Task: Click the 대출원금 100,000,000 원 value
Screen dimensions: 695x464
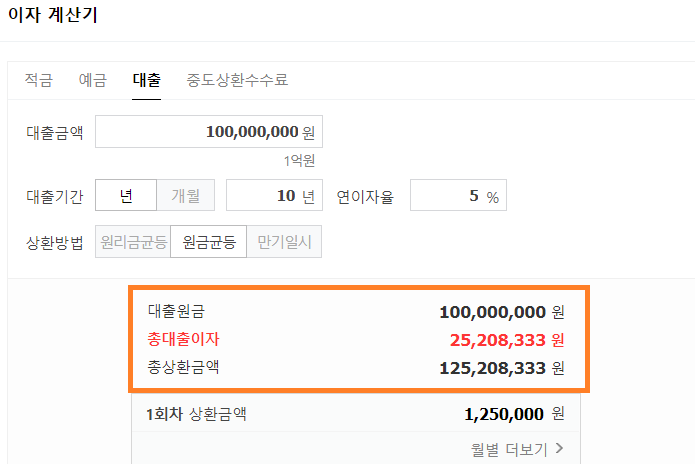Action: point(502,312)
